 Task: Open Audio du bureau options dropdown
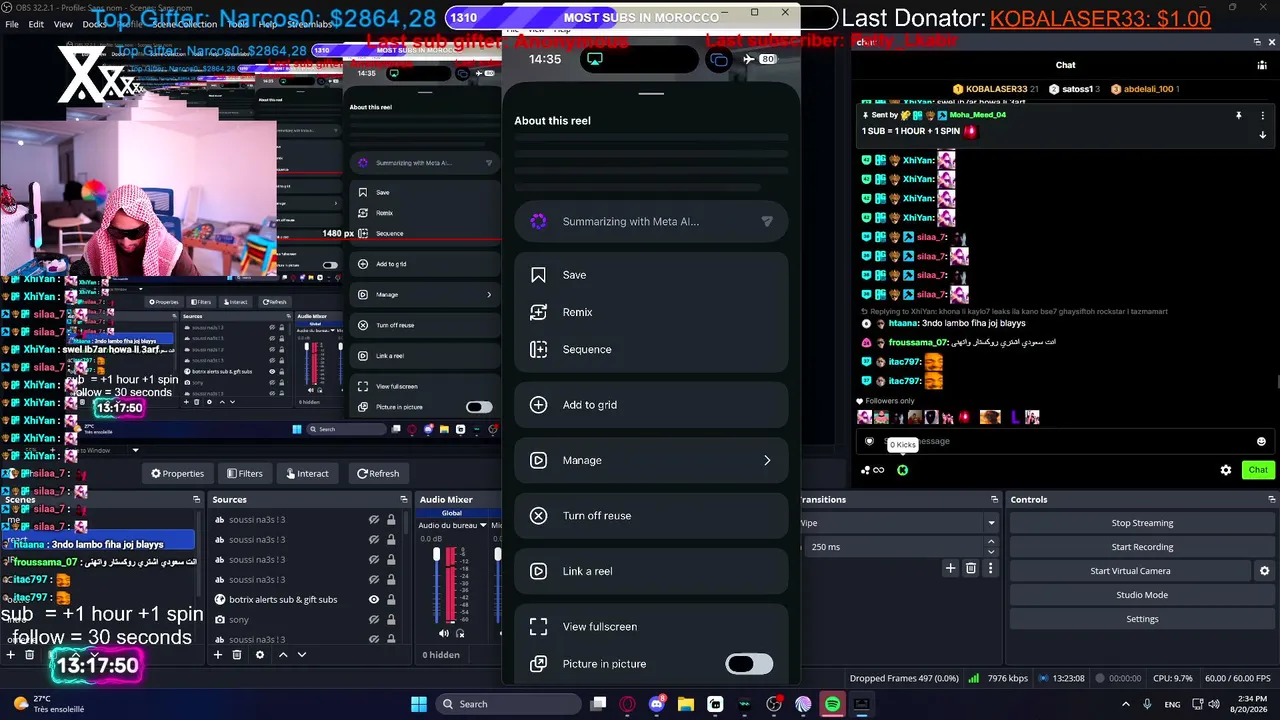pyautogui.click(x=483, y=525)
